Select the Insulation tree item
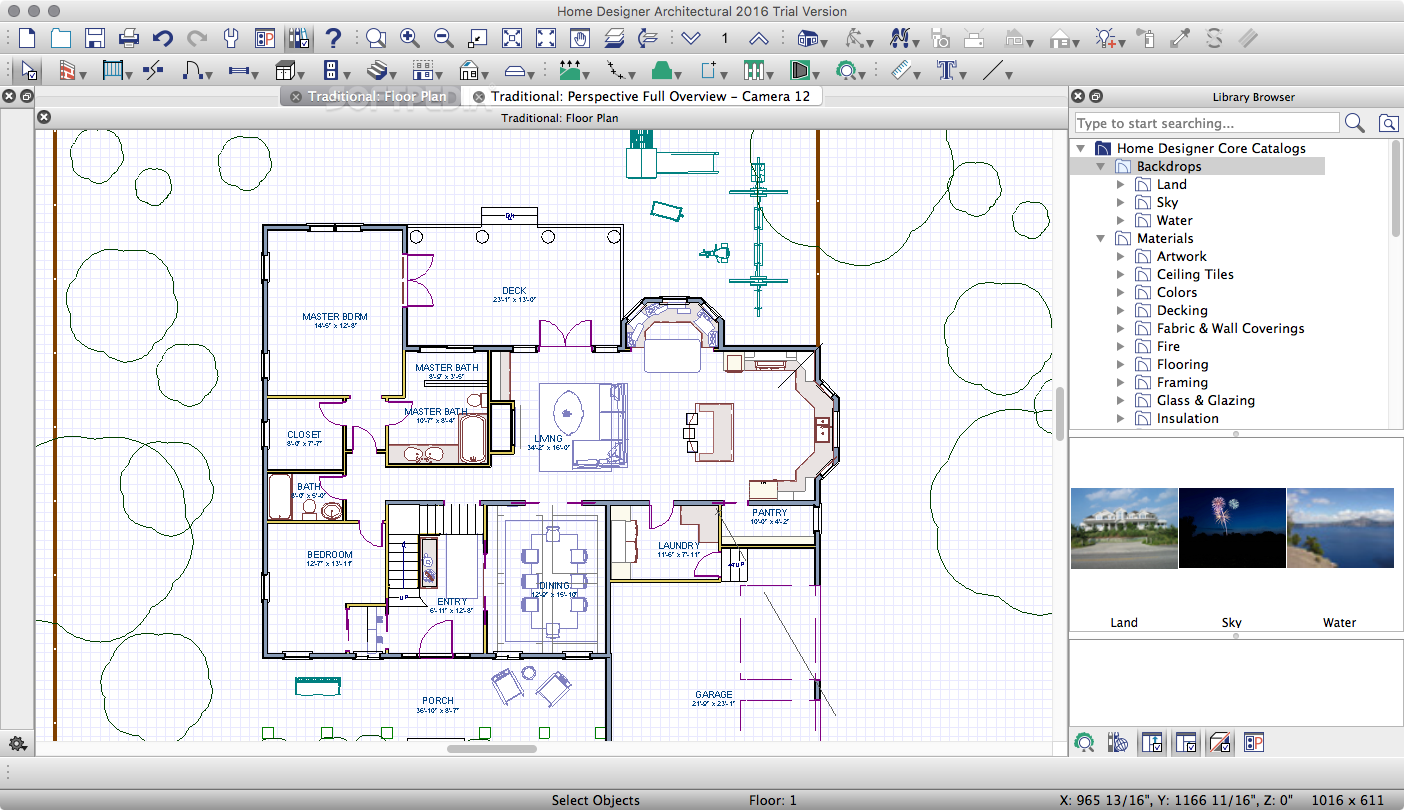The width and height of the screenshot is (1404, 810). [1188, 418]
